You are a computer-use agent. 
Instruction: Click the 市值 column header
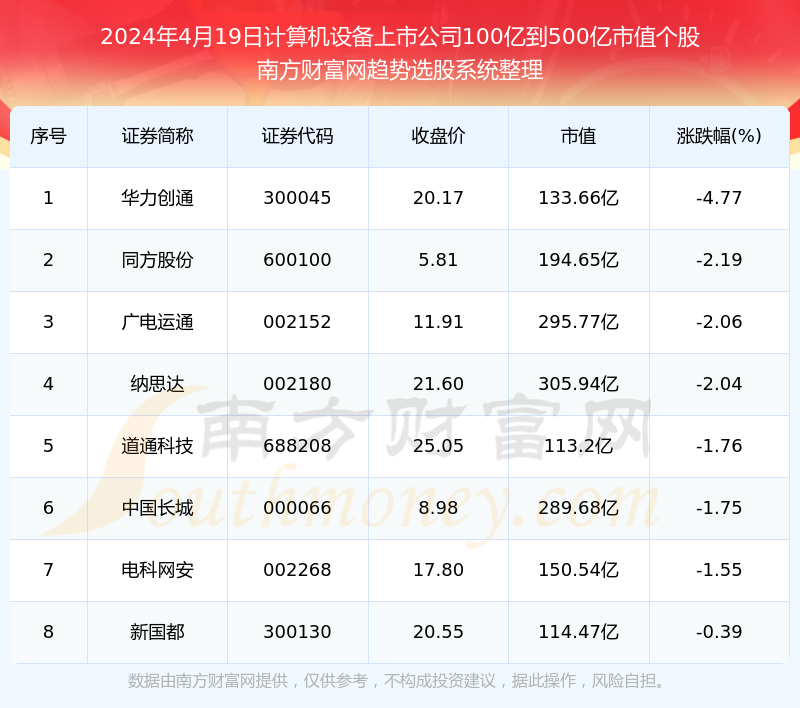point(579,136)
